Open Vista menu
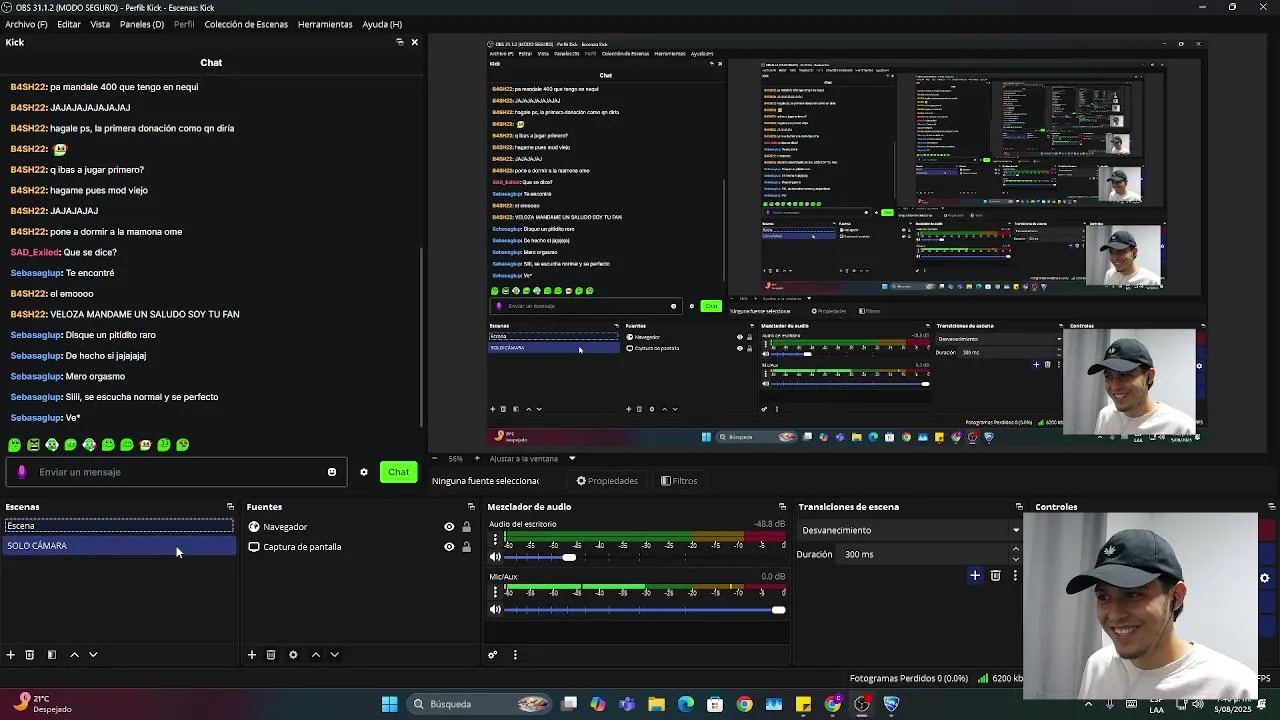Screen dimensions: 1280x720 pyautogui.click(x=100, y=24)
